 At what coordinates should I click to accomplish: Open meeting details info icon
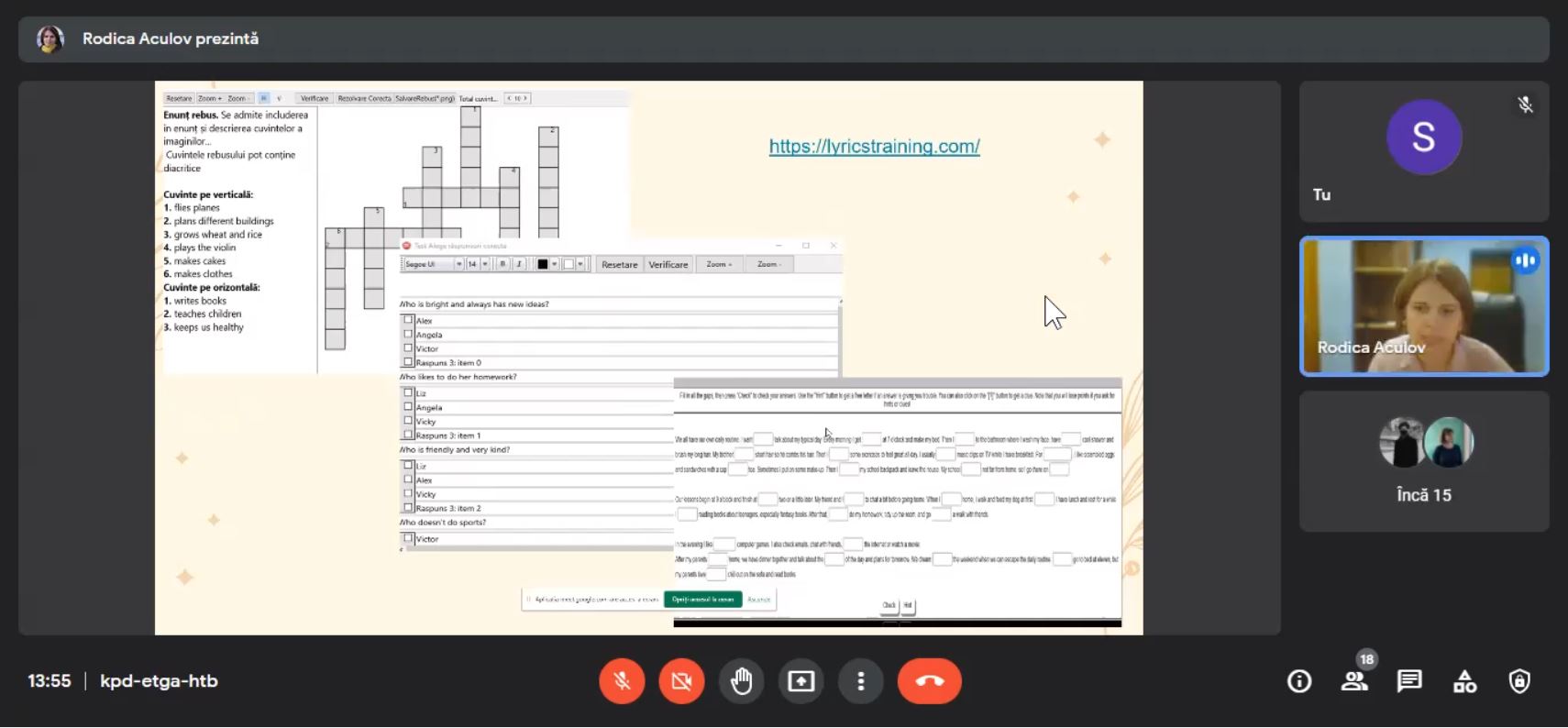[x=1298, y=681]
